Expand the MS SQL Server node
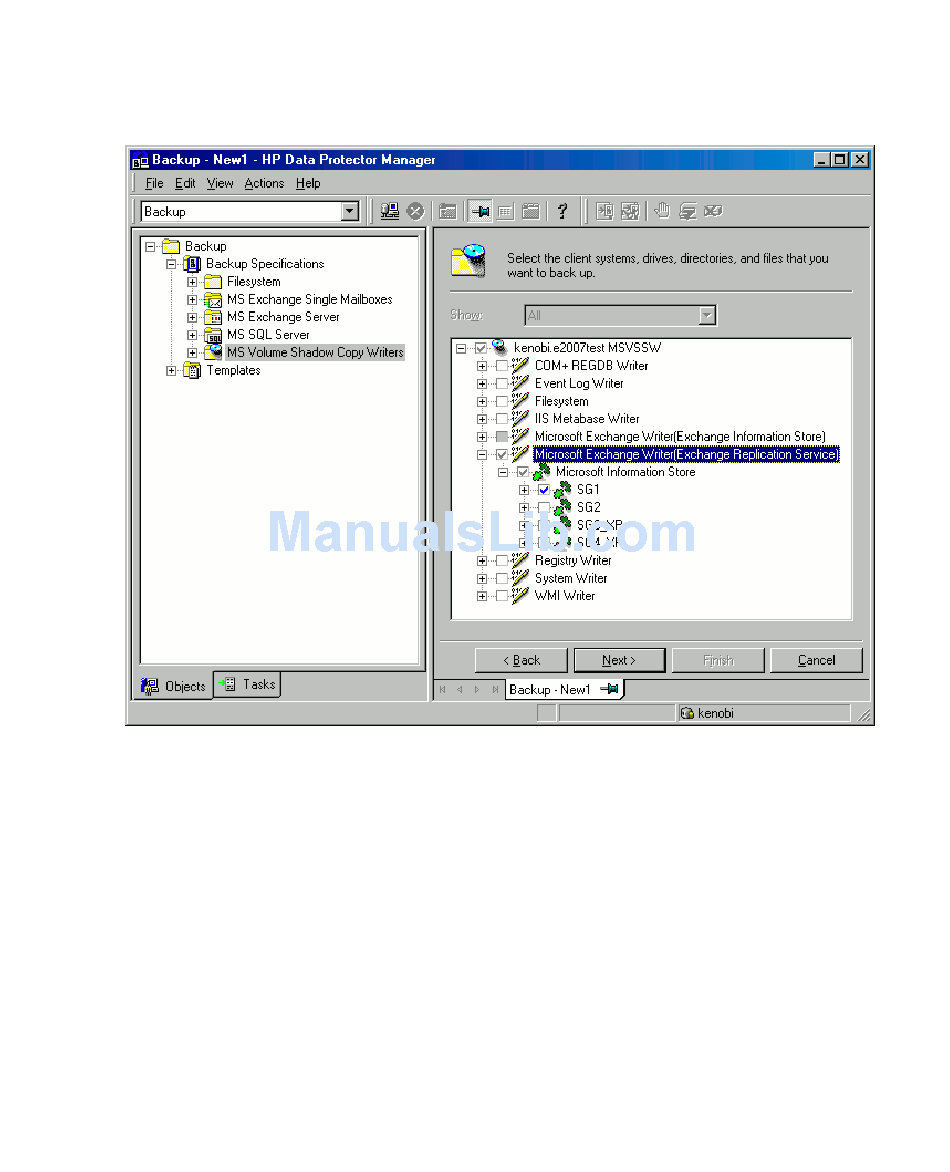This screenshot has height=1172, width=950. 192,335
